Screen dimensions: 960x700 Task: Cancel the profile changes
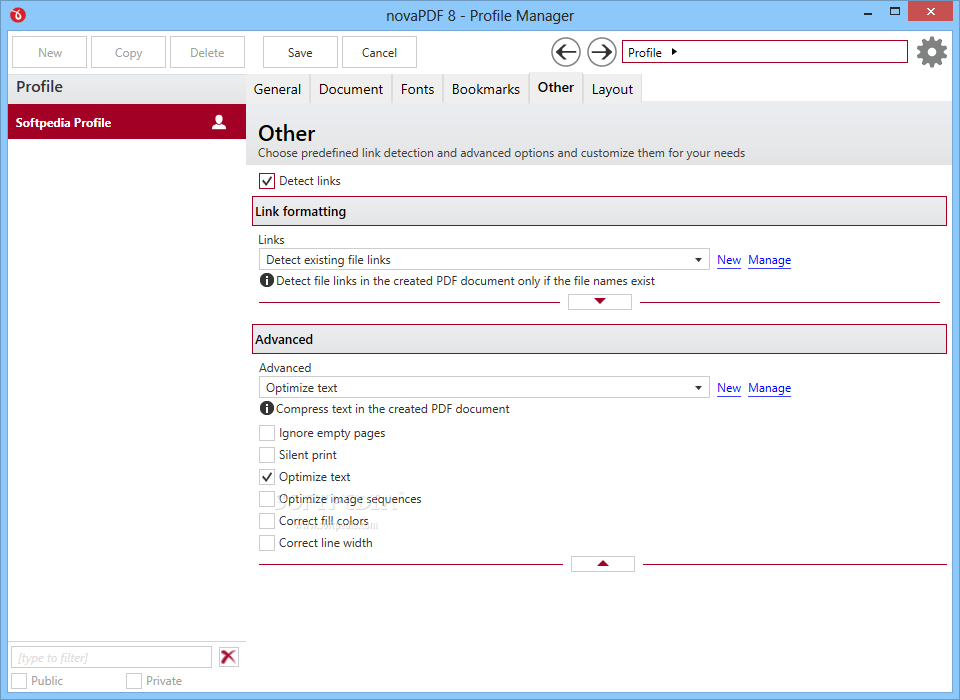coord(379,52)
